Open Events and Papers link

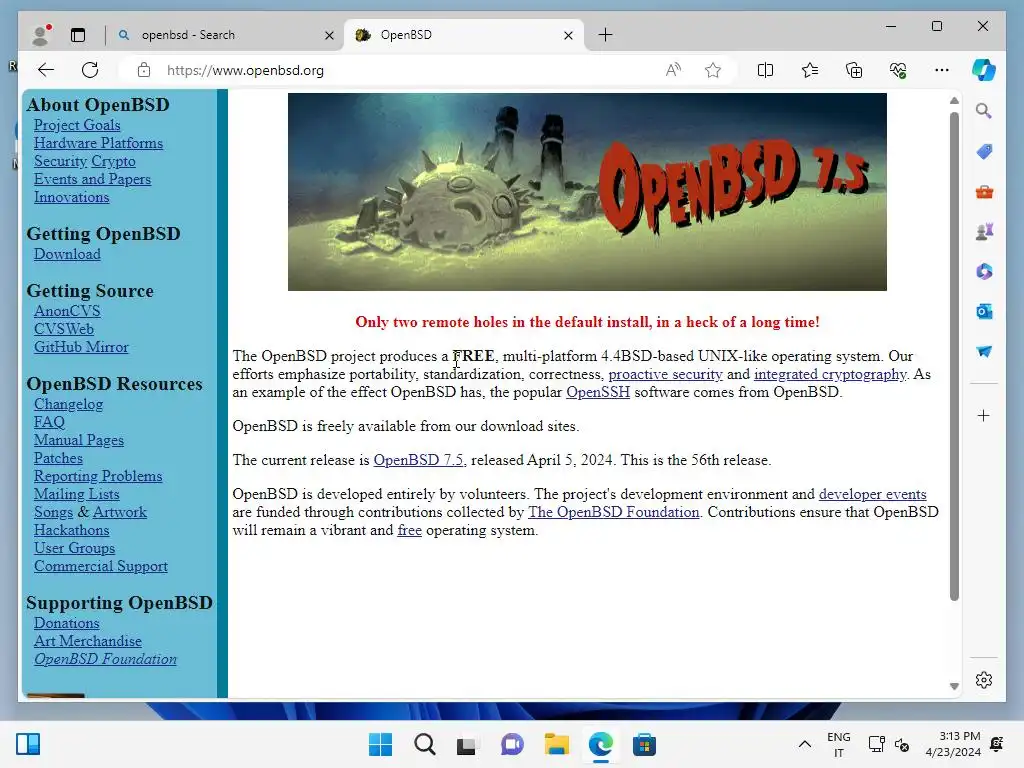point(92,179)
